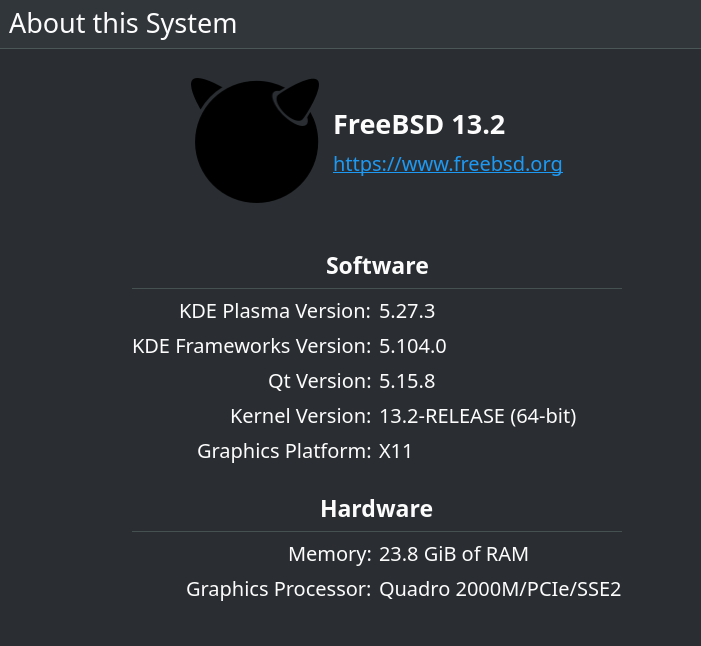Click the "Kernel Version" label

[300, 416]
